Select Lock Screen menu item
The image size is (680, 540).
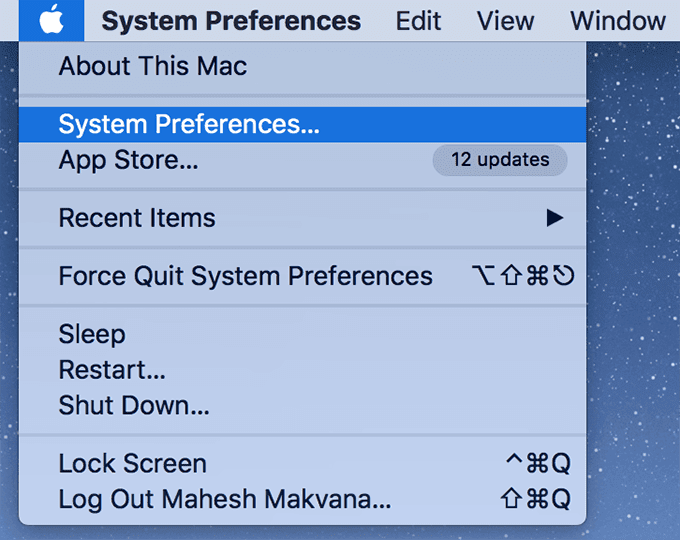coord(302,463)
